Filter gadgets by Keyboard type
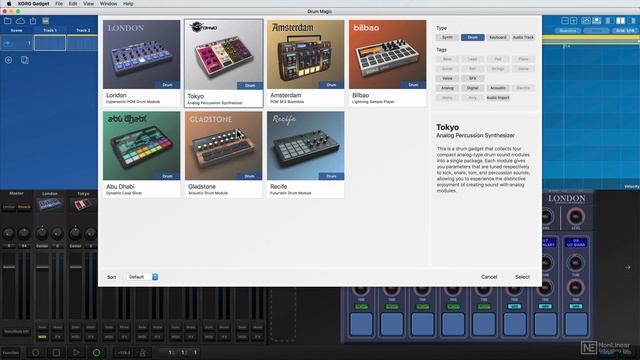The width and height of the screenshot is (640, 360). click(498, 37)
